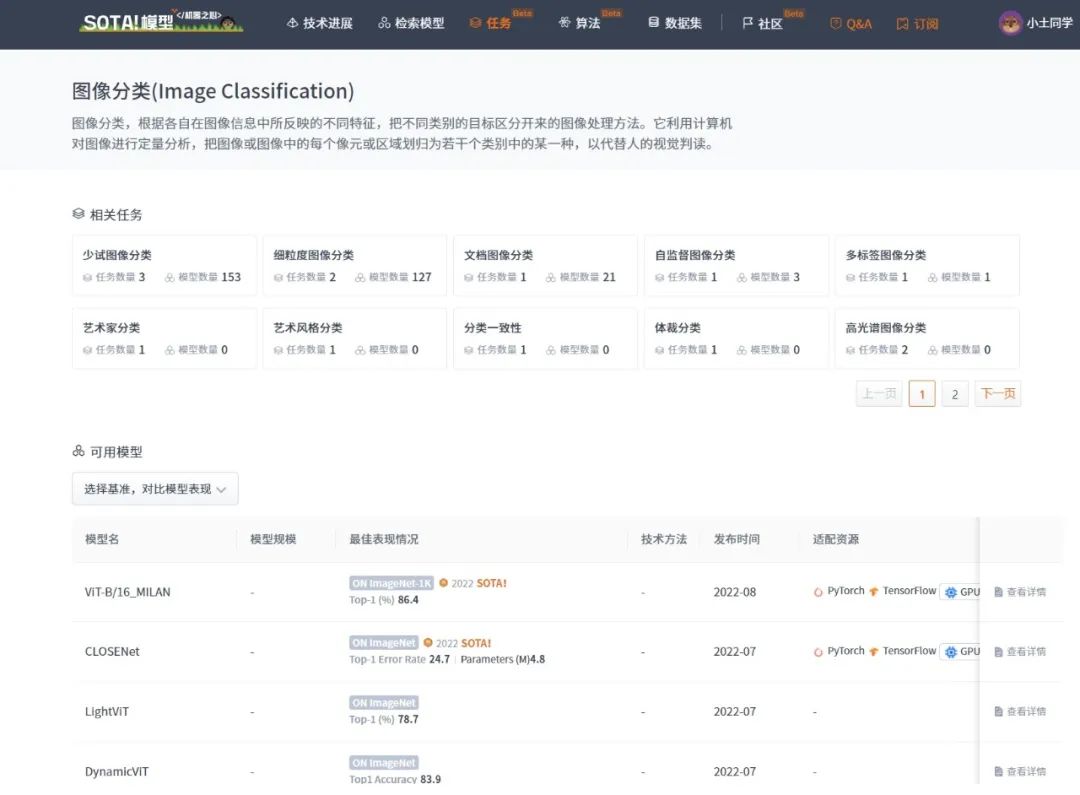Click the 可用模型 section icon

point(79,451)
